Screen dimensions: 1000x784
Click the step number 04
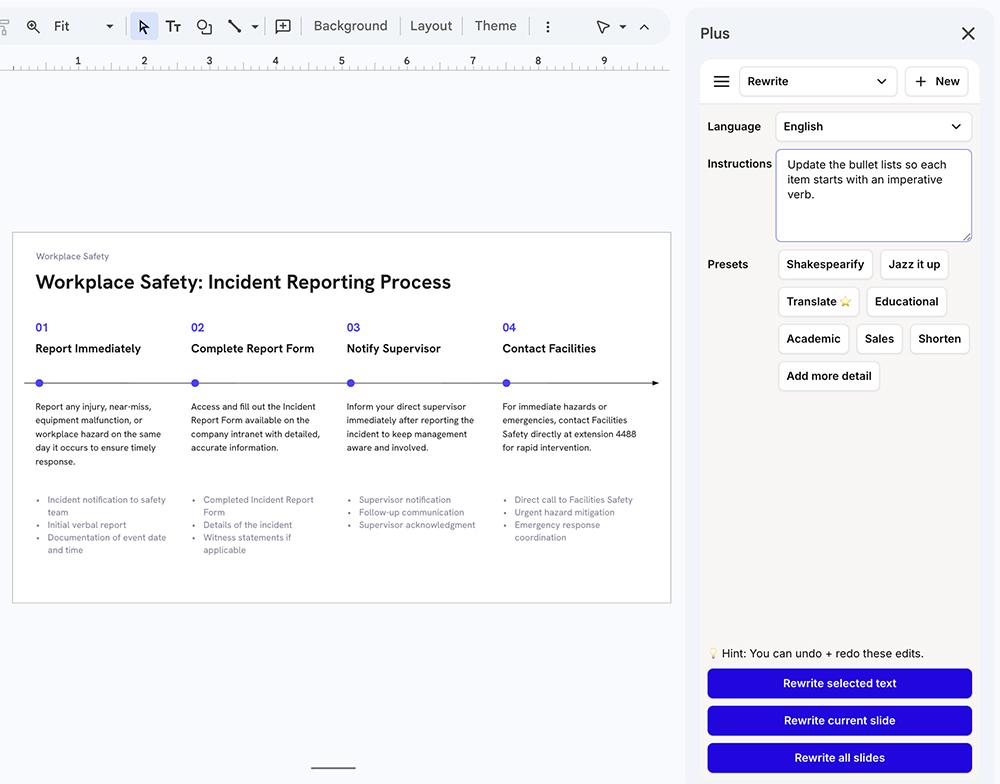click(x=509, y=327)
